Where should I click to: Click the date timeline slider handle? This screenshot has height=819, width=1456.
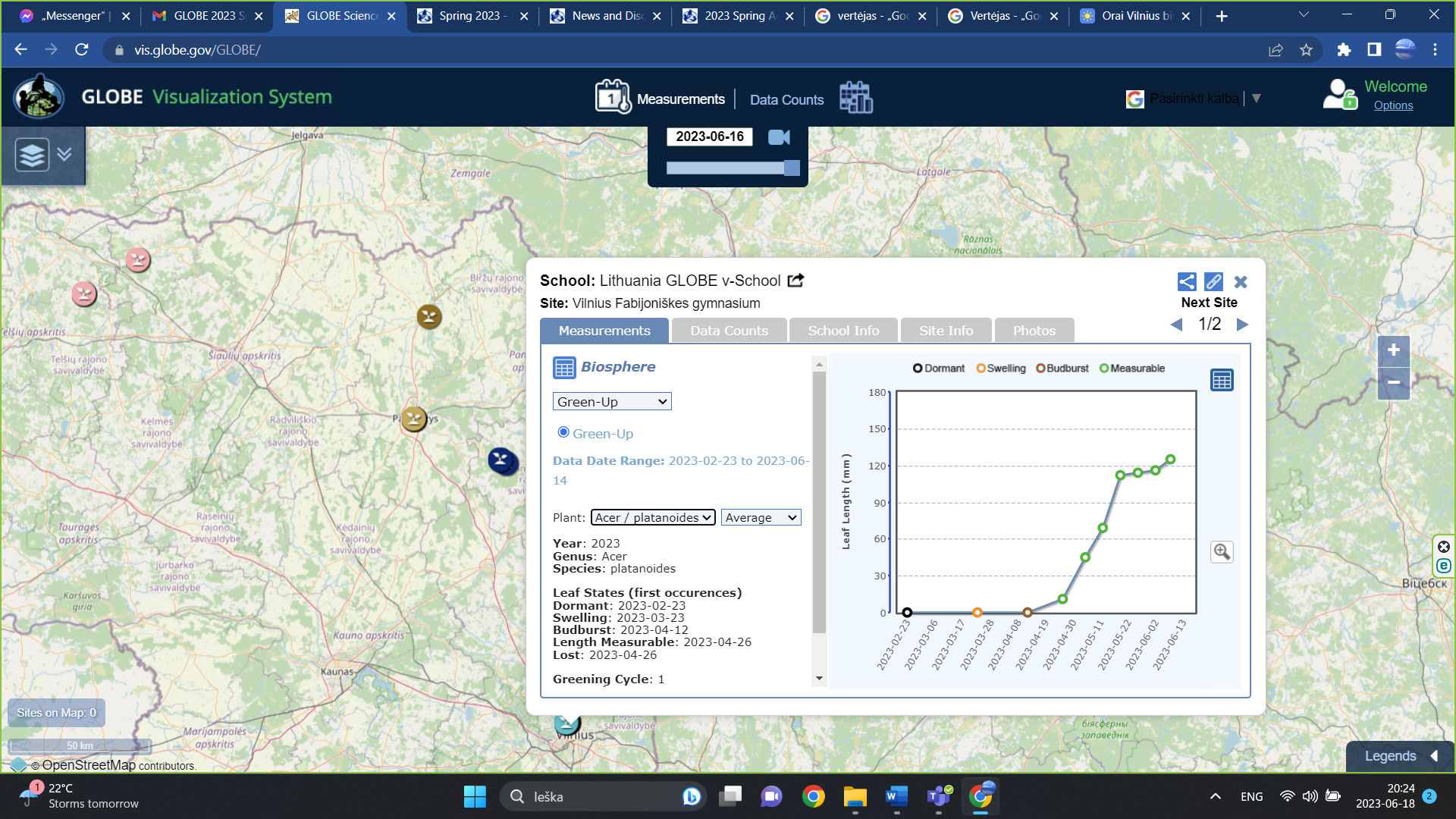click(792, 168)
